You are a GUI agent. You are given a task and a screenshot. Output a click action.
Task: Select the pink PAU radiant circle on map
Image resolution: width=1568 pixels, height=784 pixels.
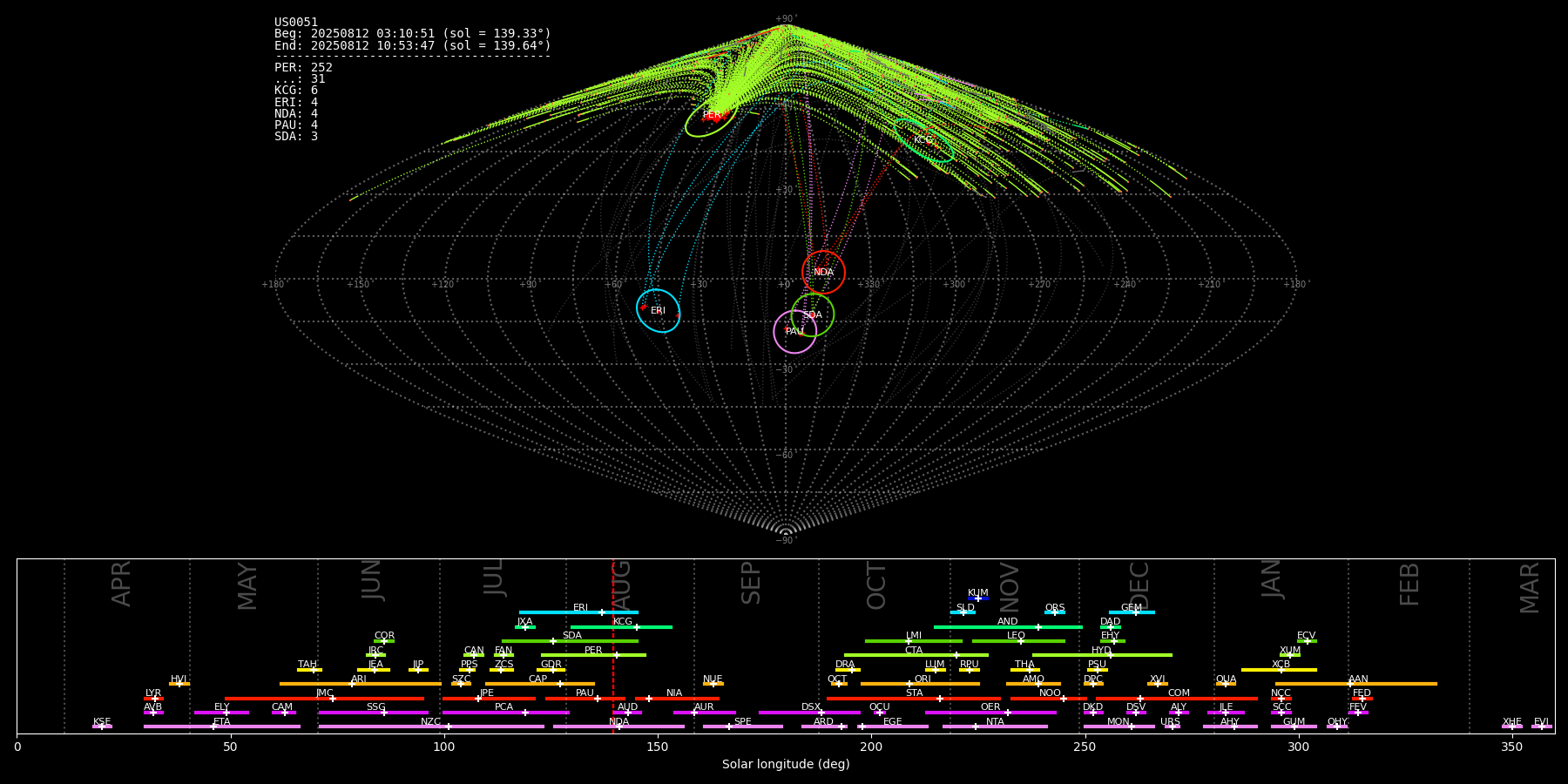[x=794, y=331]
